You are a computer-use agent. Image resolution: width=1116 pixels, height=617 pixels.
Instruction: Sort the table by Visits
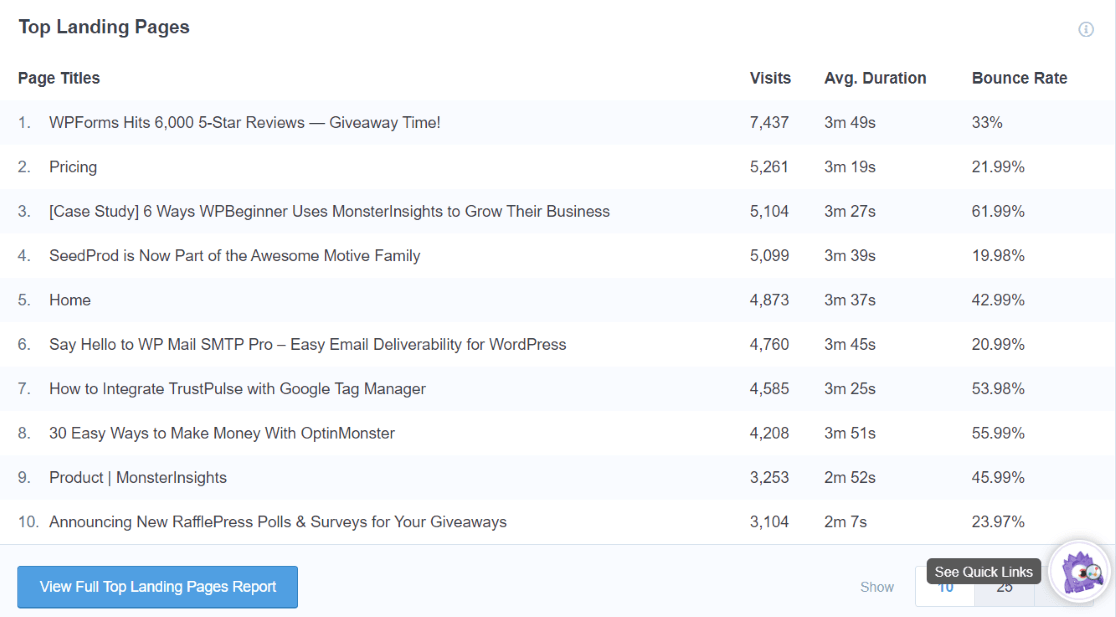[770, 78]
